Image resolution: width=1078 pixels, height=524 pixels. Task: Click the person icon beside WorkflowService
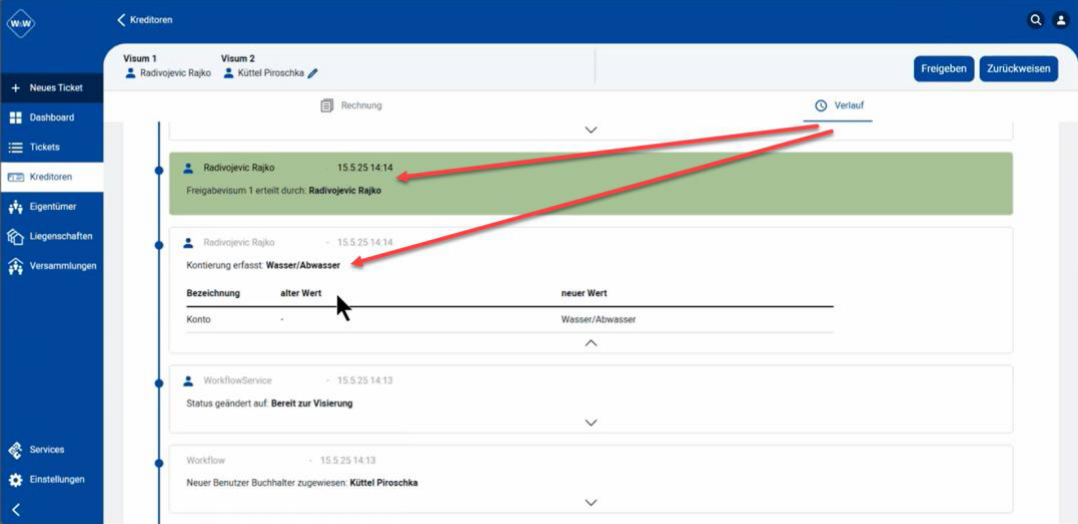tap(188, 380)
